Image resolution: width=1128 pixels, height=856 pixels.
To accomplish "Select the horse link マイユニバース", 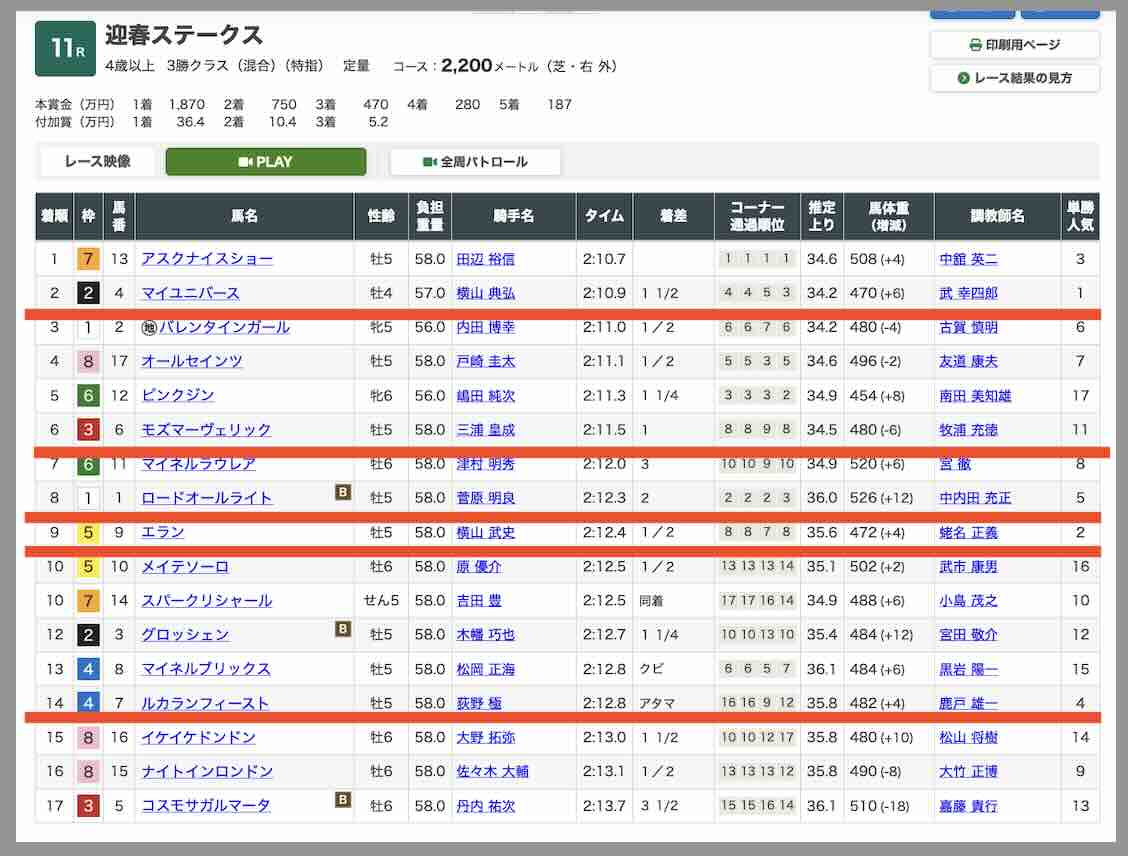I will (x=190, y=293).
